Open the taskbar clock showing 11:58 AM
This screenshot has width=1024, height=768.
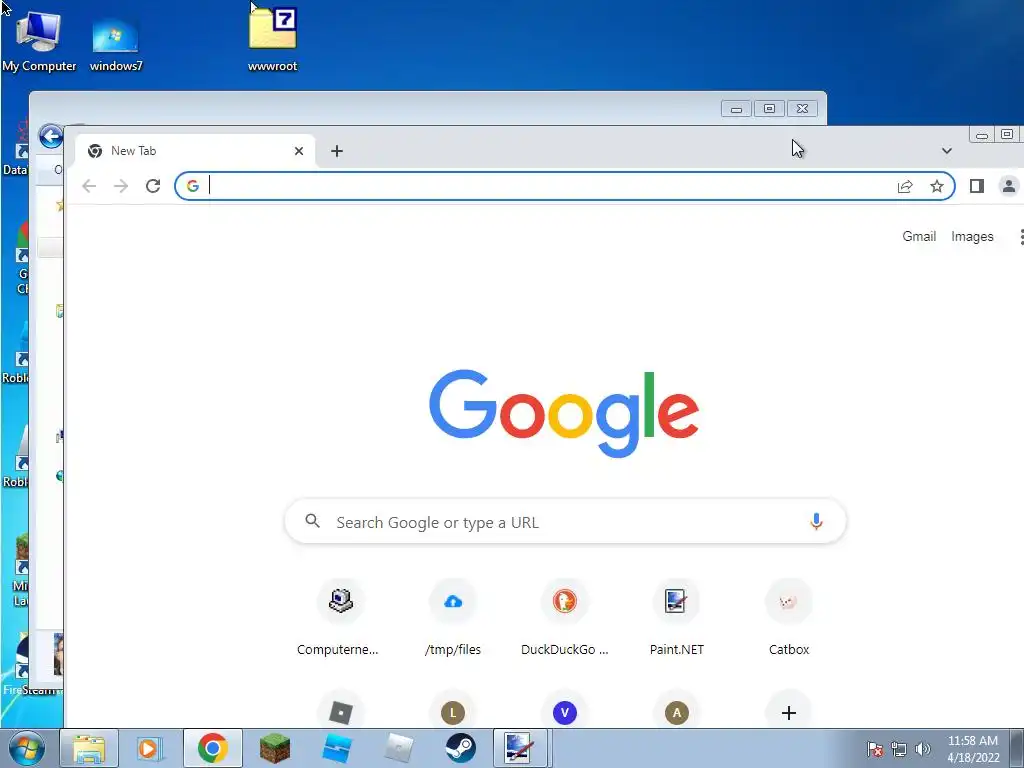click(x=973, y=748)
